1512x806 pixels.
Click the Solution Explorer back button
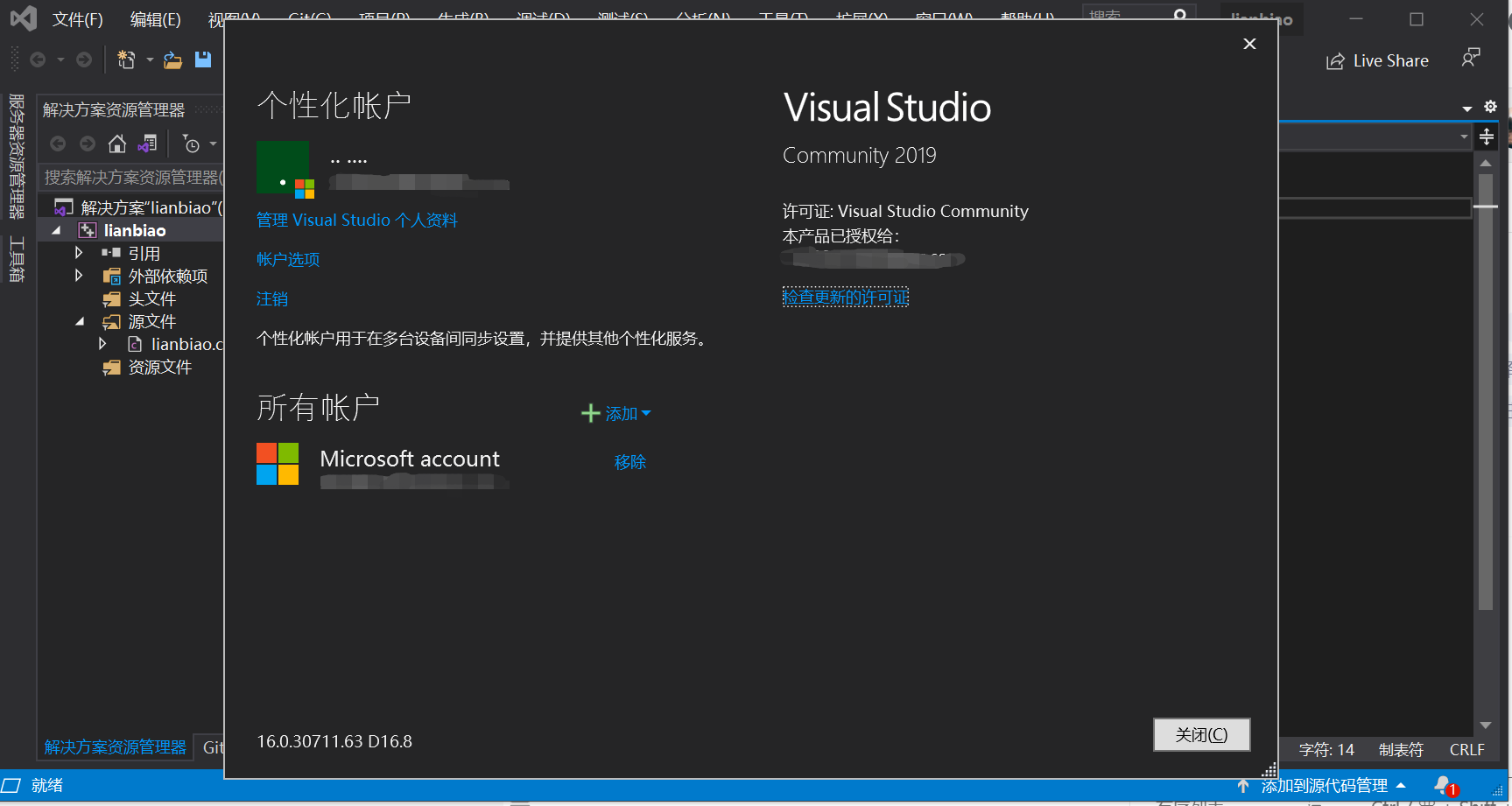tap(58, 144)
